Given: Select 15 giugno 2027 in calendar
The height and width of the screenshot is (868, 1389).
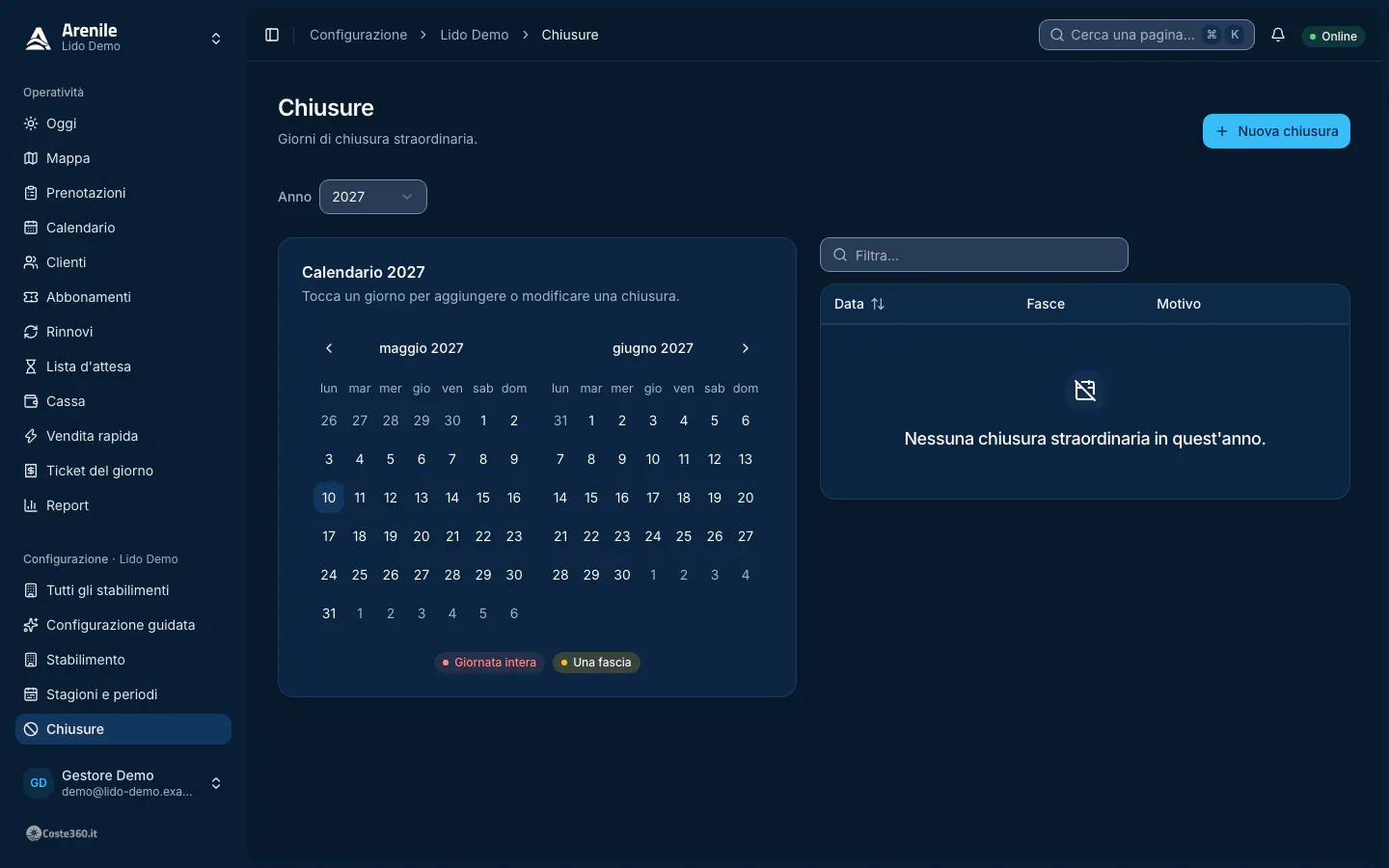Looking at the screenshot, I should [591, 498].
